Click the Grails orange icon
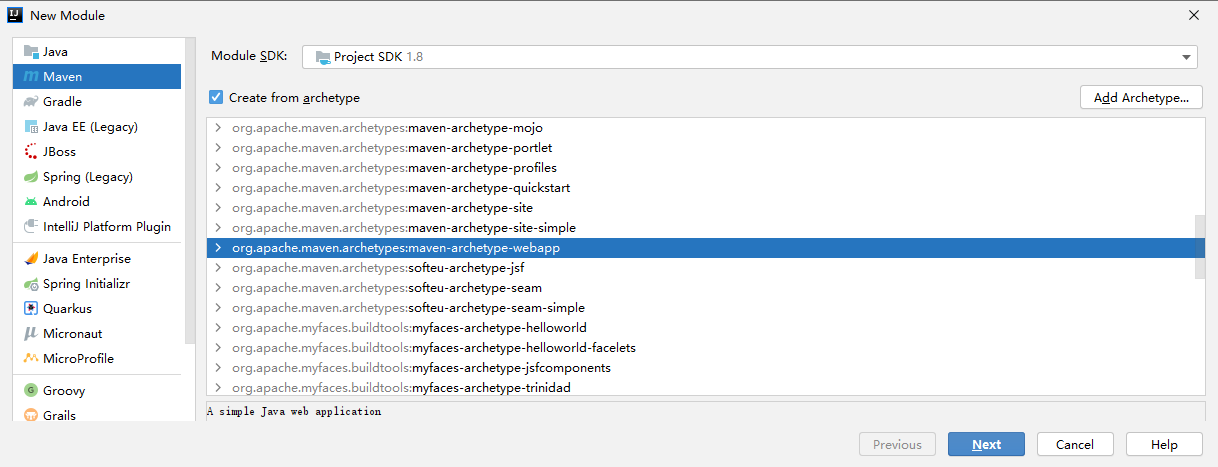The image size is (1218, 467). pos(31,416)
